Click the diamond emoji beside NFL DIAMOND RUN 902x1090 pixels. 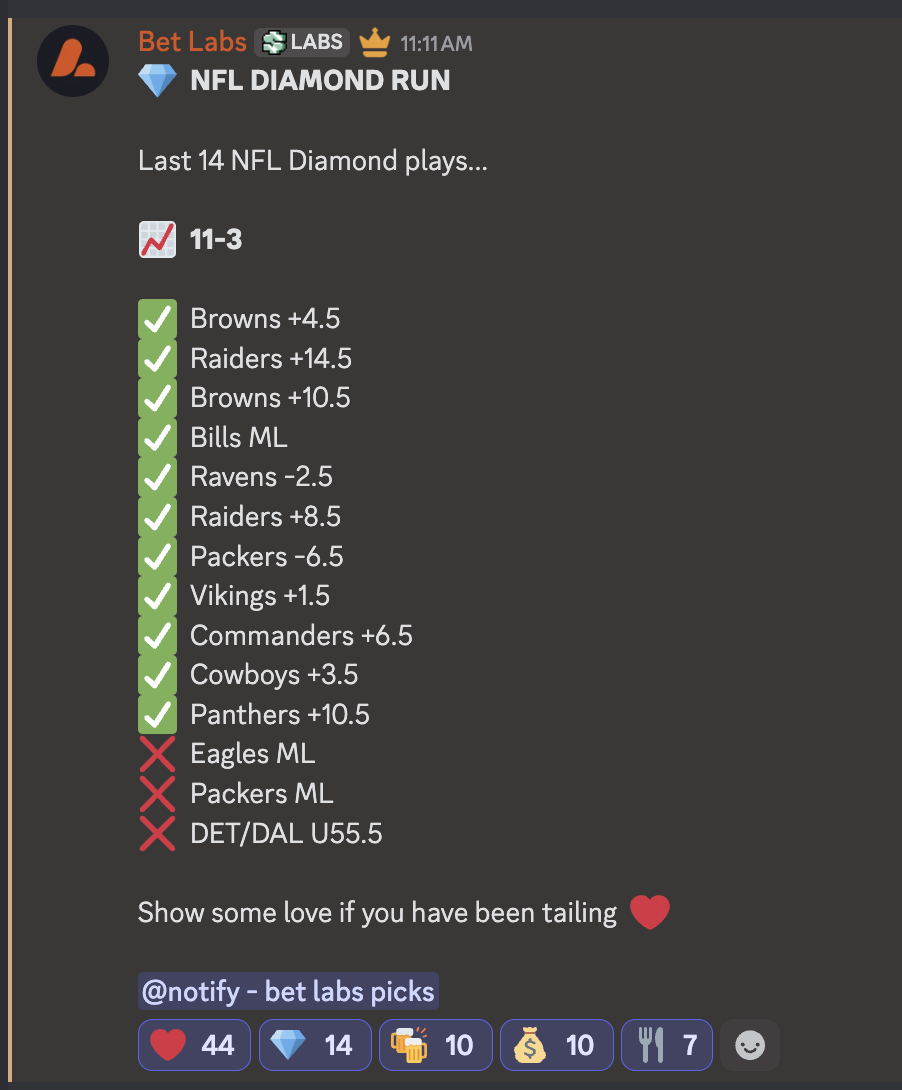[157, 81]
